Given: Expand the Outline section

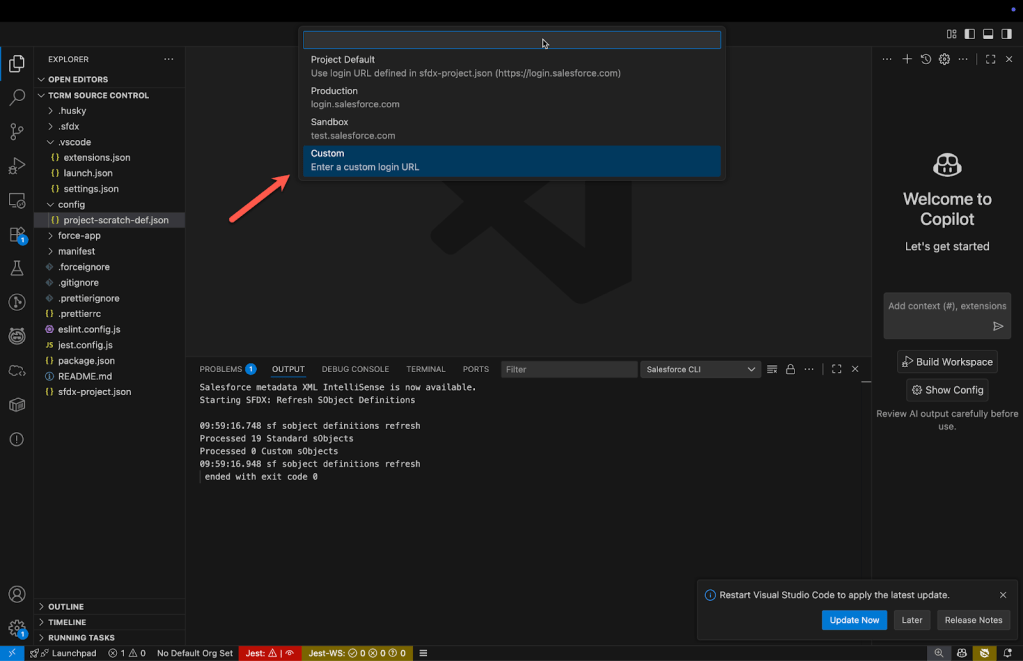Looking at the screenshot, I should tap(66, 606).
